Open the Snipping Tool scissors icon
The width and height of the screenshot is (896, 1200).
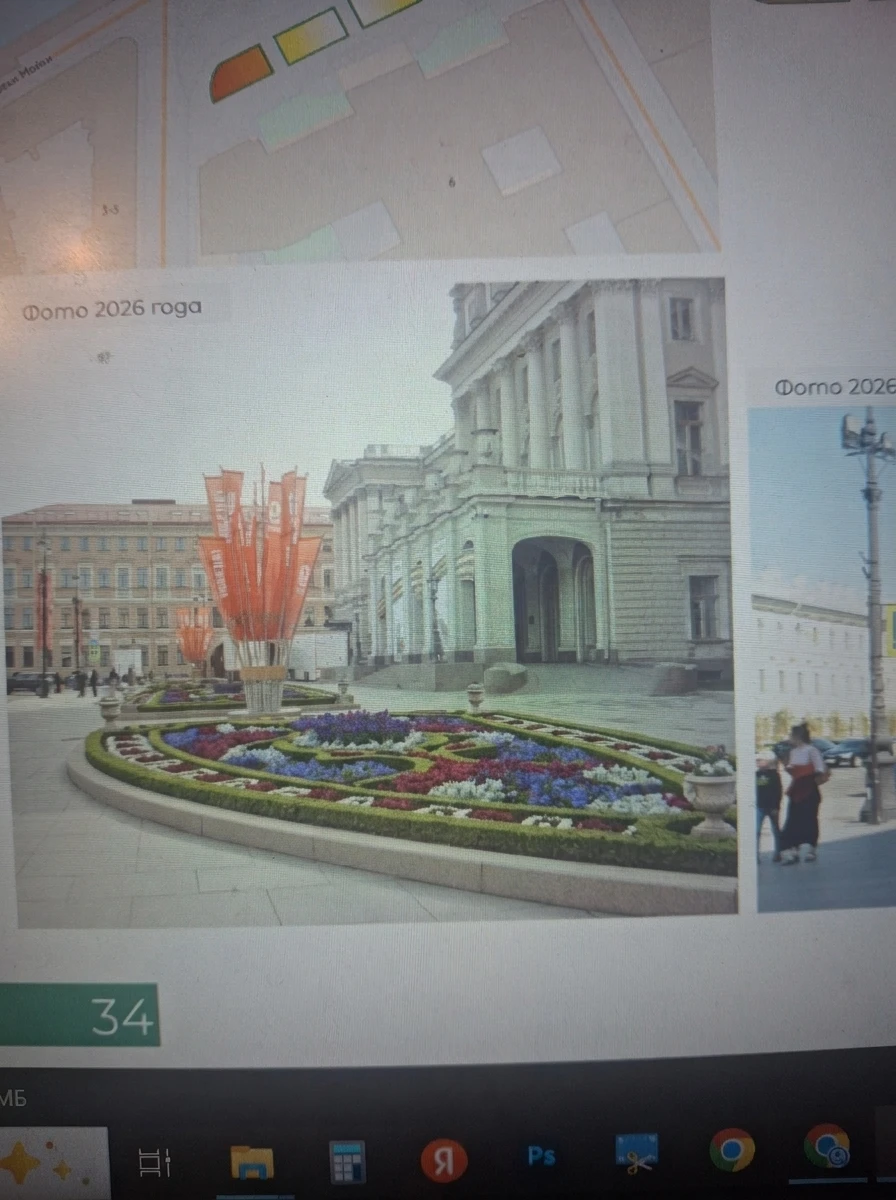(x=637, y=1153)
